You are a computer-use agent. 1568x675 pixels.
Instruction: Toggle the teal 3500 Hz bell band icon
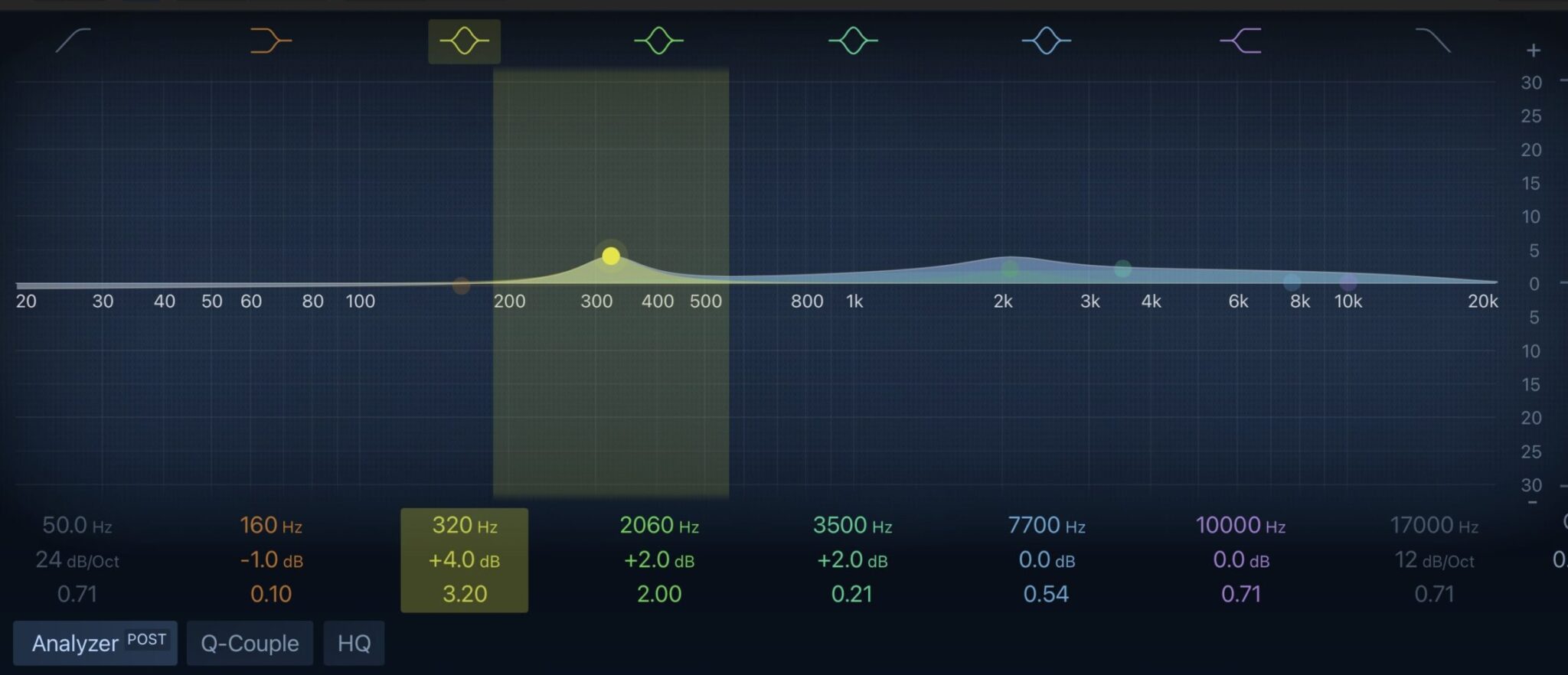pyautogui.click(x=853, y=41)
